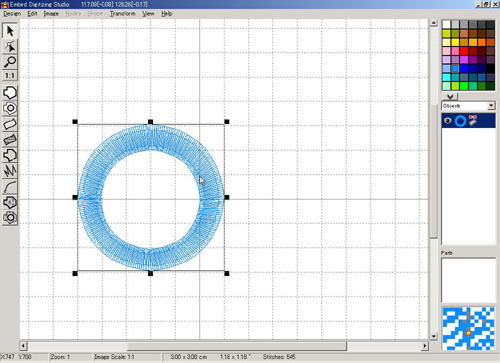Image resolution: width=500 pixels, height=363 pixels.
Task: Choose the node editing tool
Action: coord(10,46)
